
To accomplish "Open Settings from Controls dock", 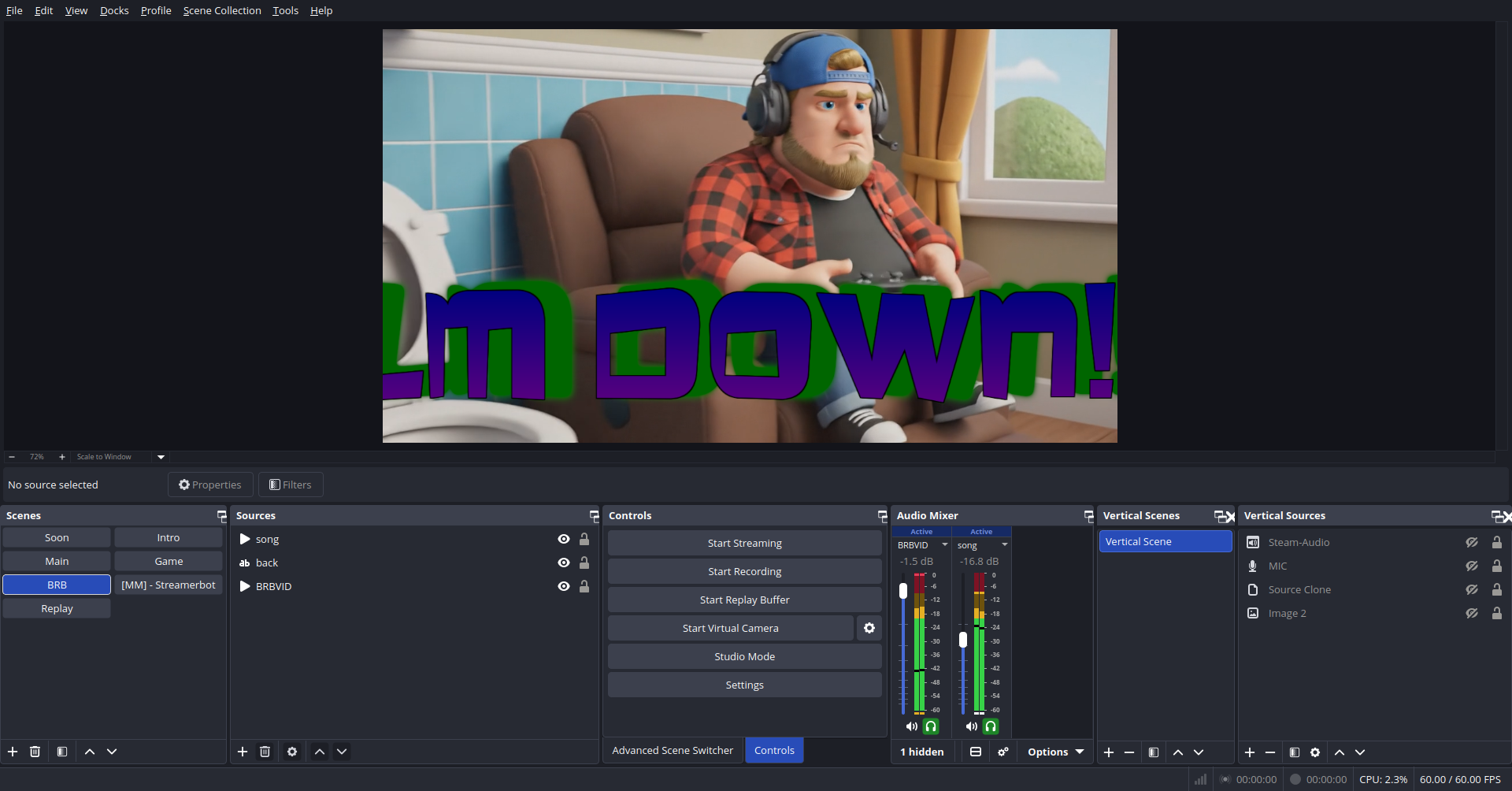I will 744,685.
